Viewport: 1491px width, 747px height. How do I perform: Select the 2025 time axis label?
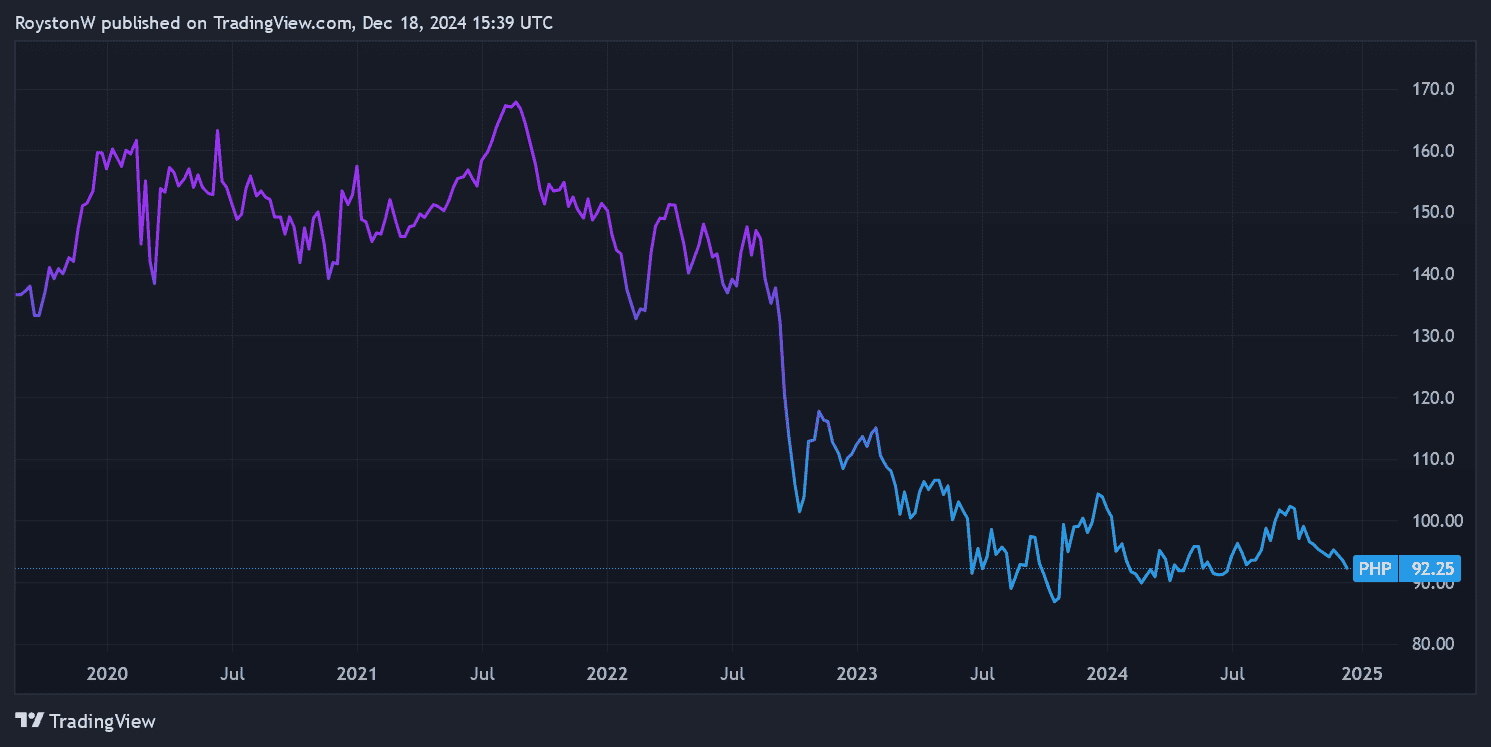[1361, 674]
